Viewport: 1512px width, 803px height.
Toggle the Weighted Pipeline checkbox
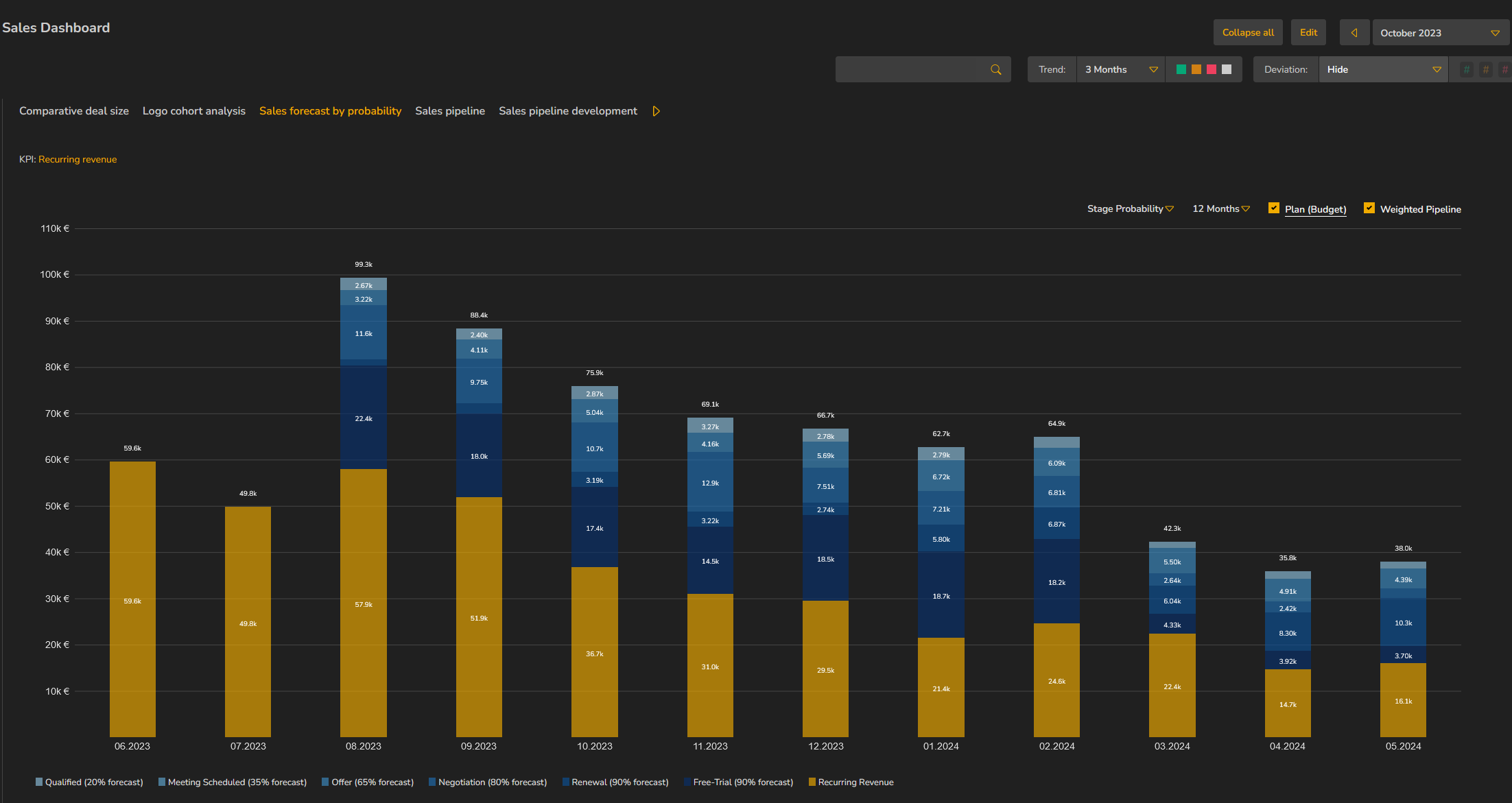(1369, 208)
